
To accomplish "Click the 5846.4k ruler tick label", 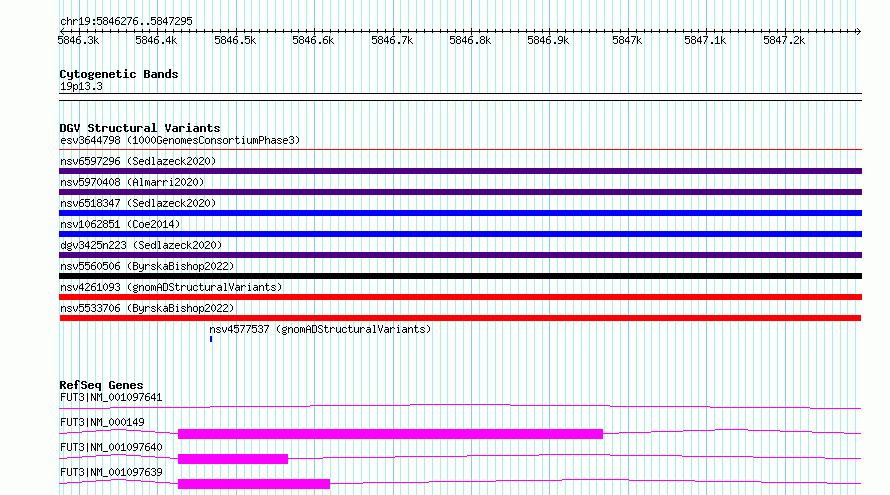I will (x=156, y=40).
